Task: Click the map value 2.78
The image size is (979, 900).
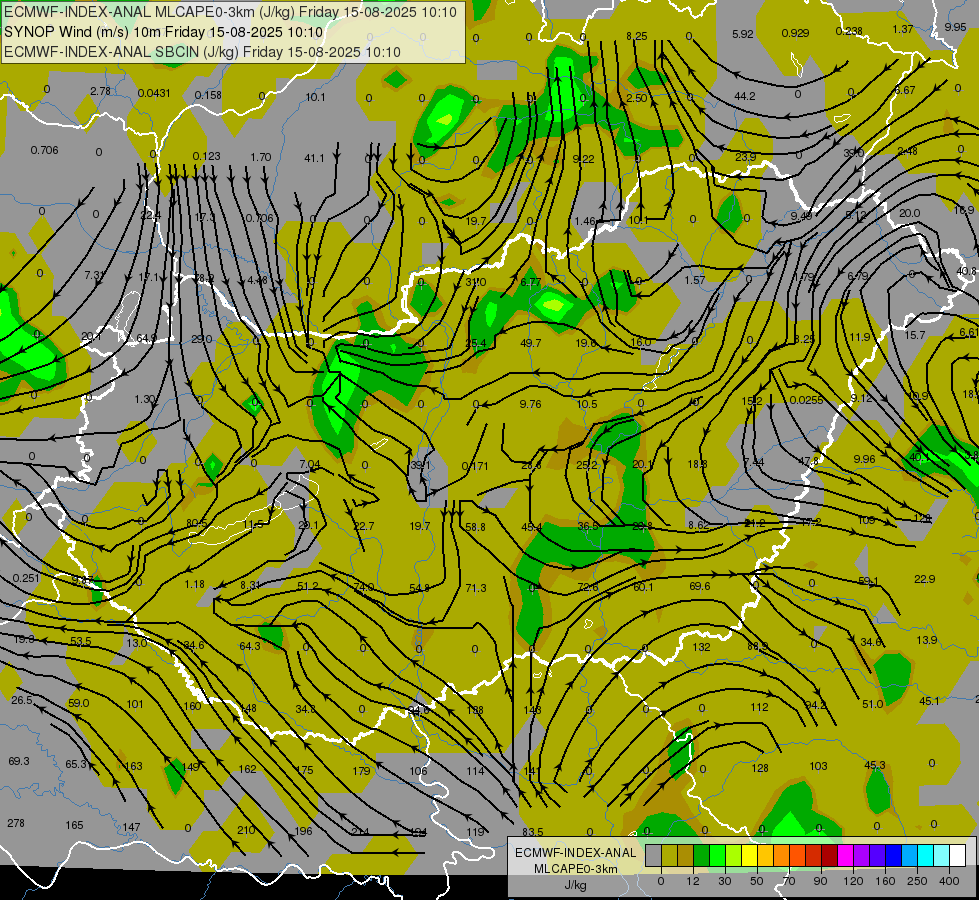Action: coord(100,91)
